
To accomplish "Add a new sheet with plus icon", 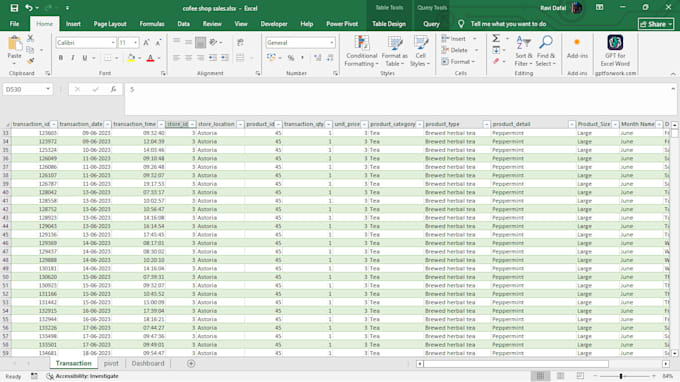I will coord(191,363).
